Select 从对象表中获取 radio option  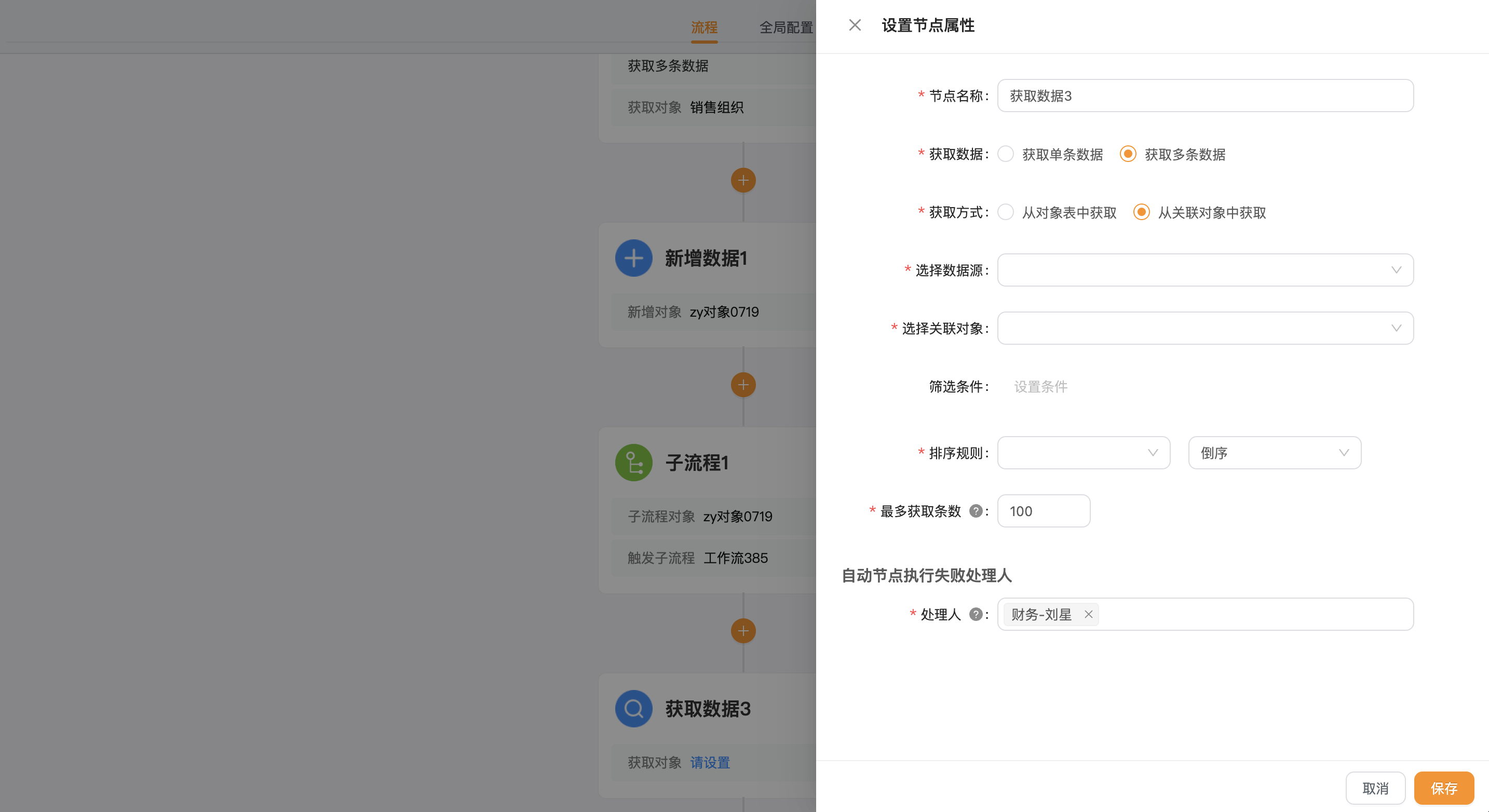coord(1005,213)
